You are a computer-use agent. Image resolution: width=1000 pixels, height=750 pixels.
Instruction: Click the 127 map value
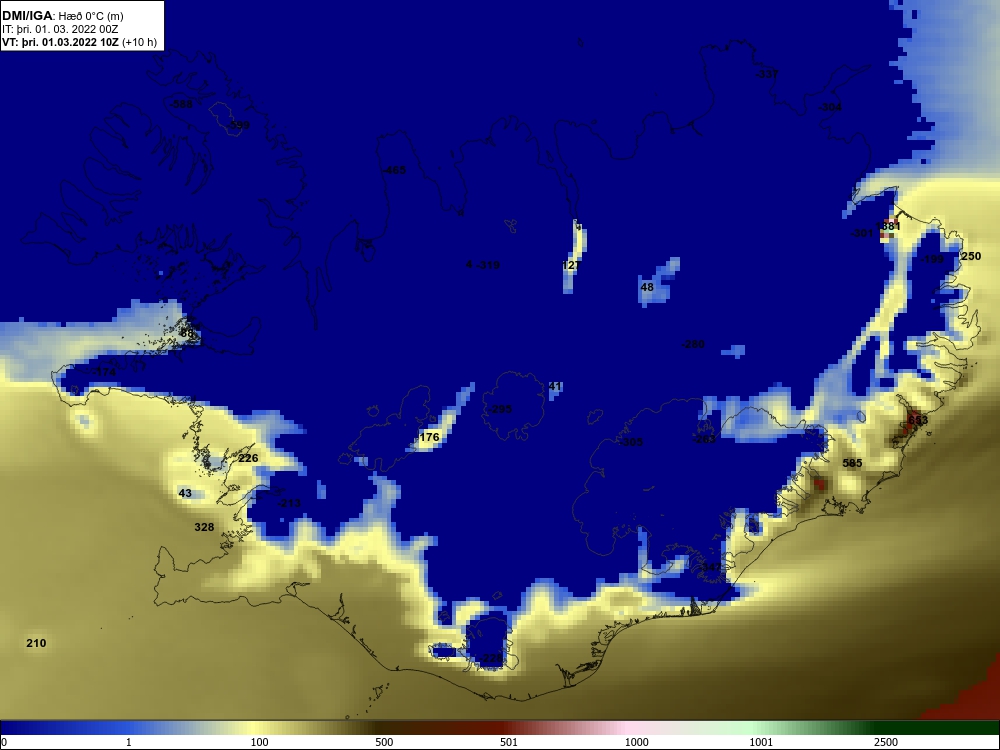pos(571,265)
